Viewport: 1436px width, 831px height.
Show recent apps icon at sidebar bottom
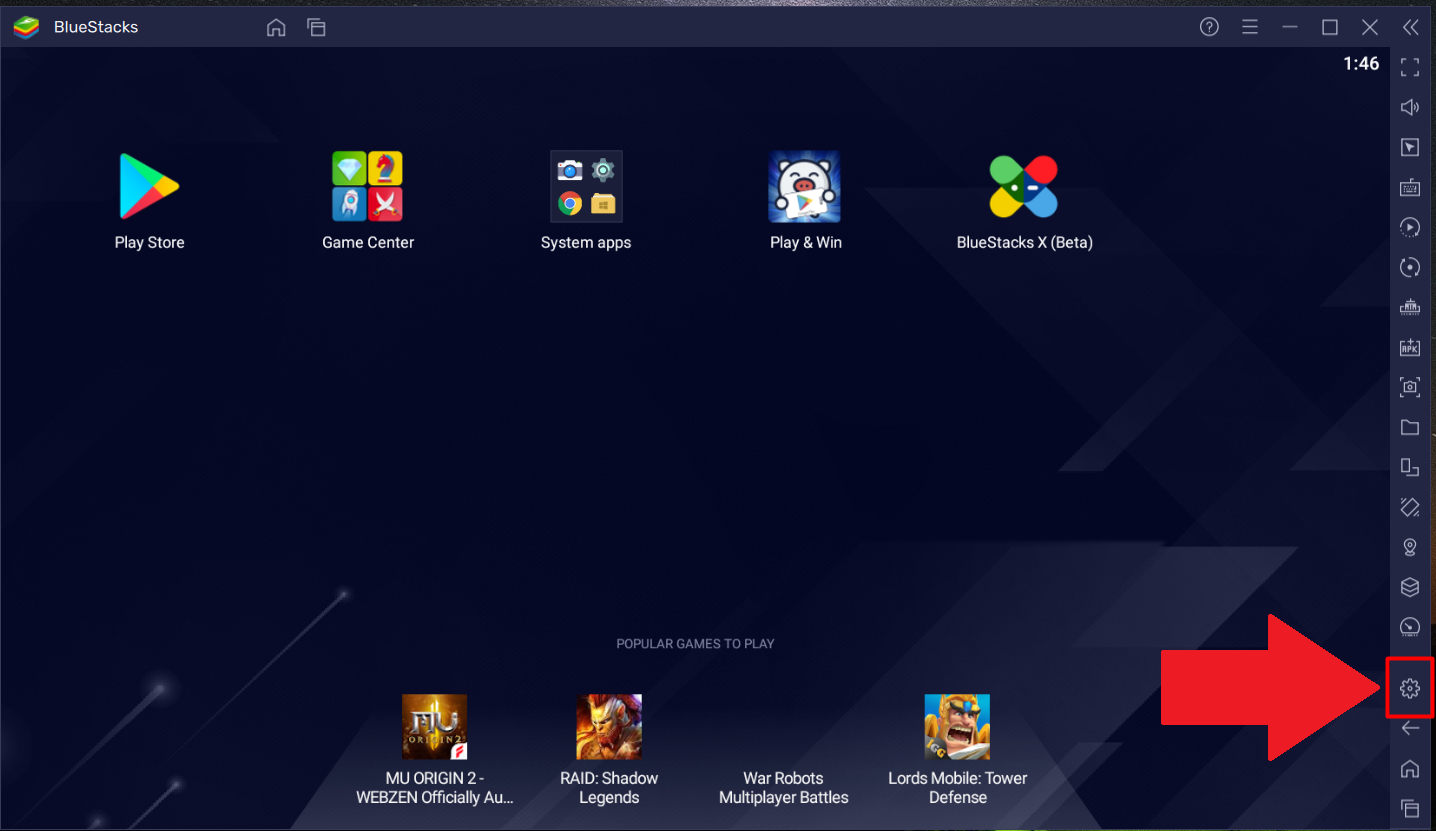(x=1410, y=808)
